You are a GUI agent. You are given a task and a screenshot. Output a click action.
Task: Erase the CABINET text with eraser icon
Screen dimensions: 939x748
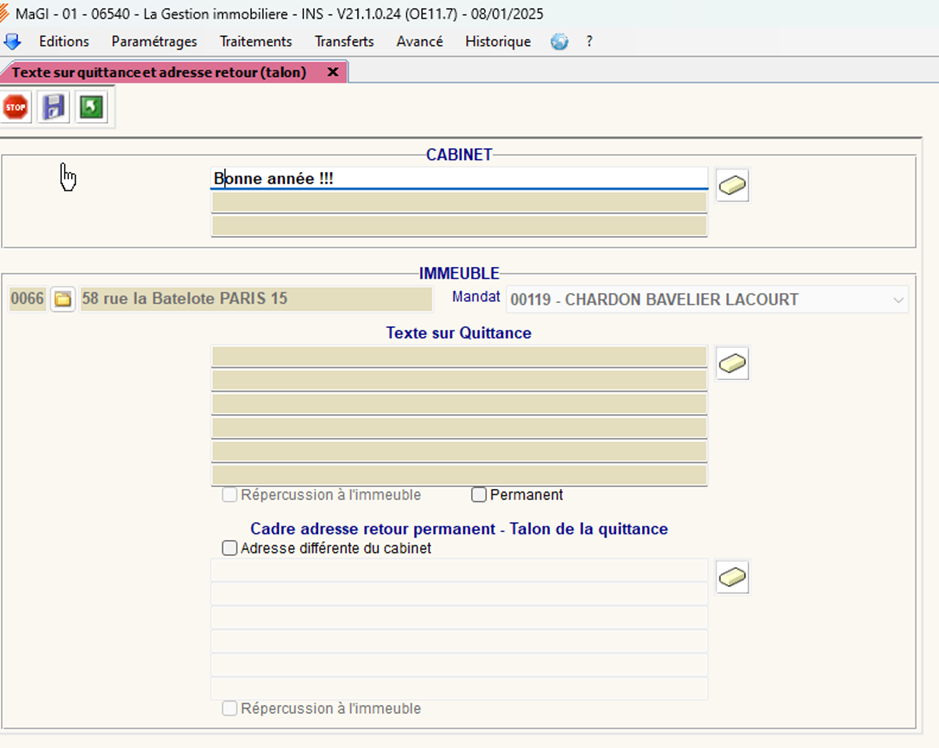732,186
